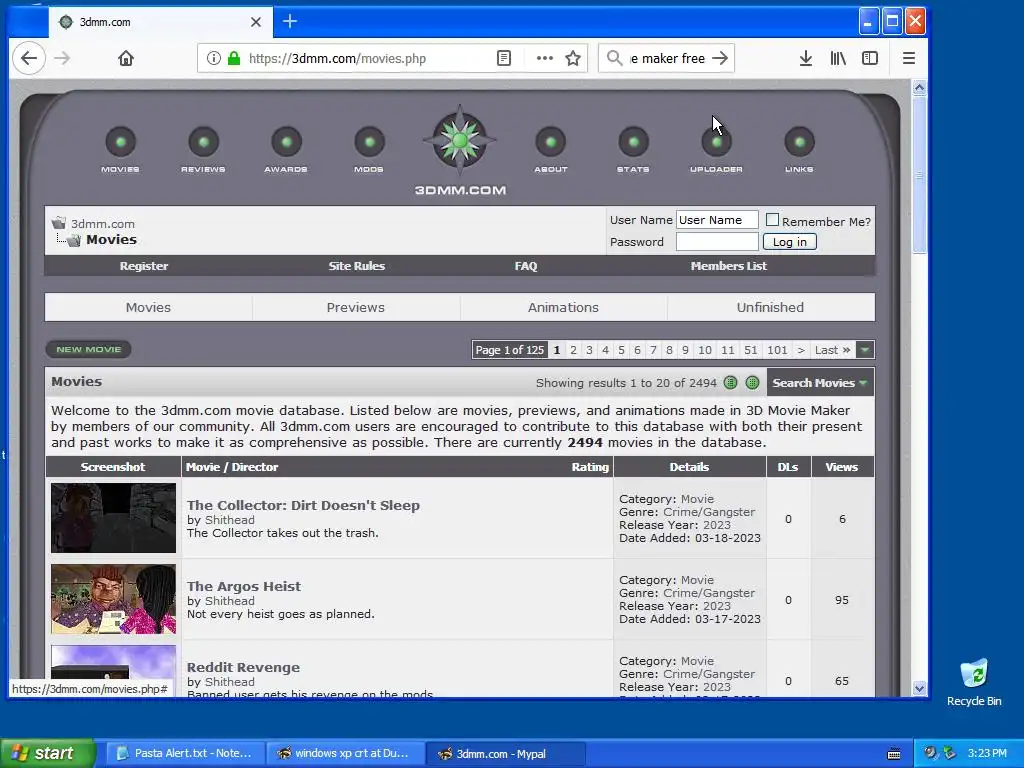Screen dimensions: 1024x768
Task: Click the page scrollbar up arrow
Action: [919, 87]
